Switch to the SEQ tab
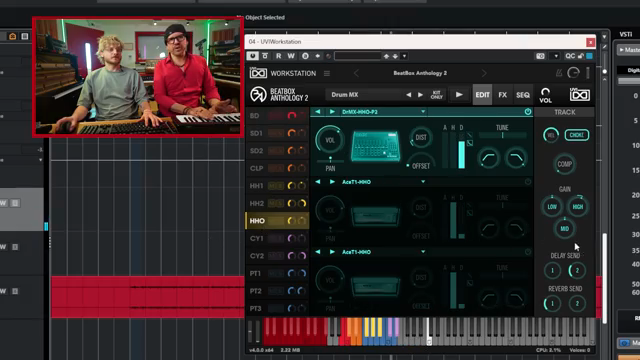This screenshot has height=360, width=640. pos(523,95)
